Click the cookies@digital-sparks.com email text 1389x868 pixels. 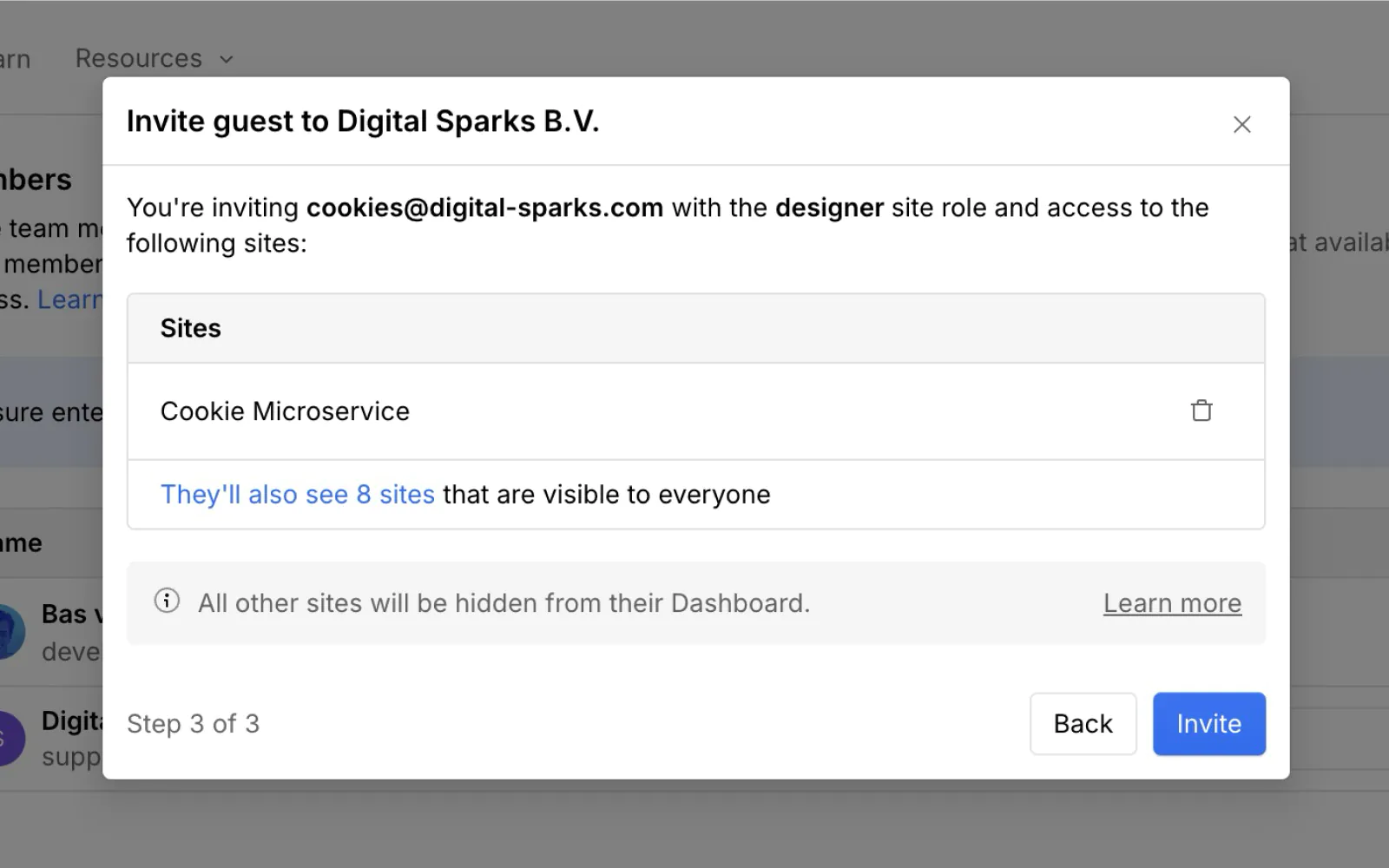(484, 207)
